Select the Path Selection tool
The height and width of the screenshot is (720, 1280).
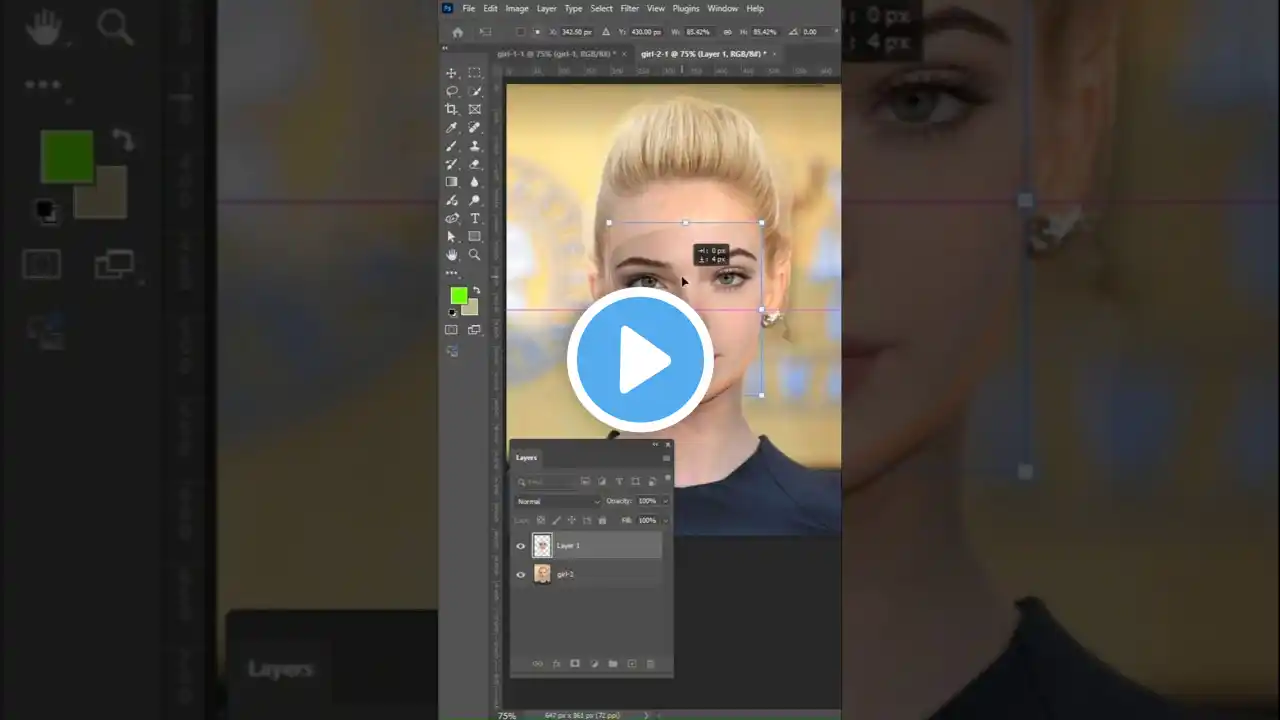452,236
